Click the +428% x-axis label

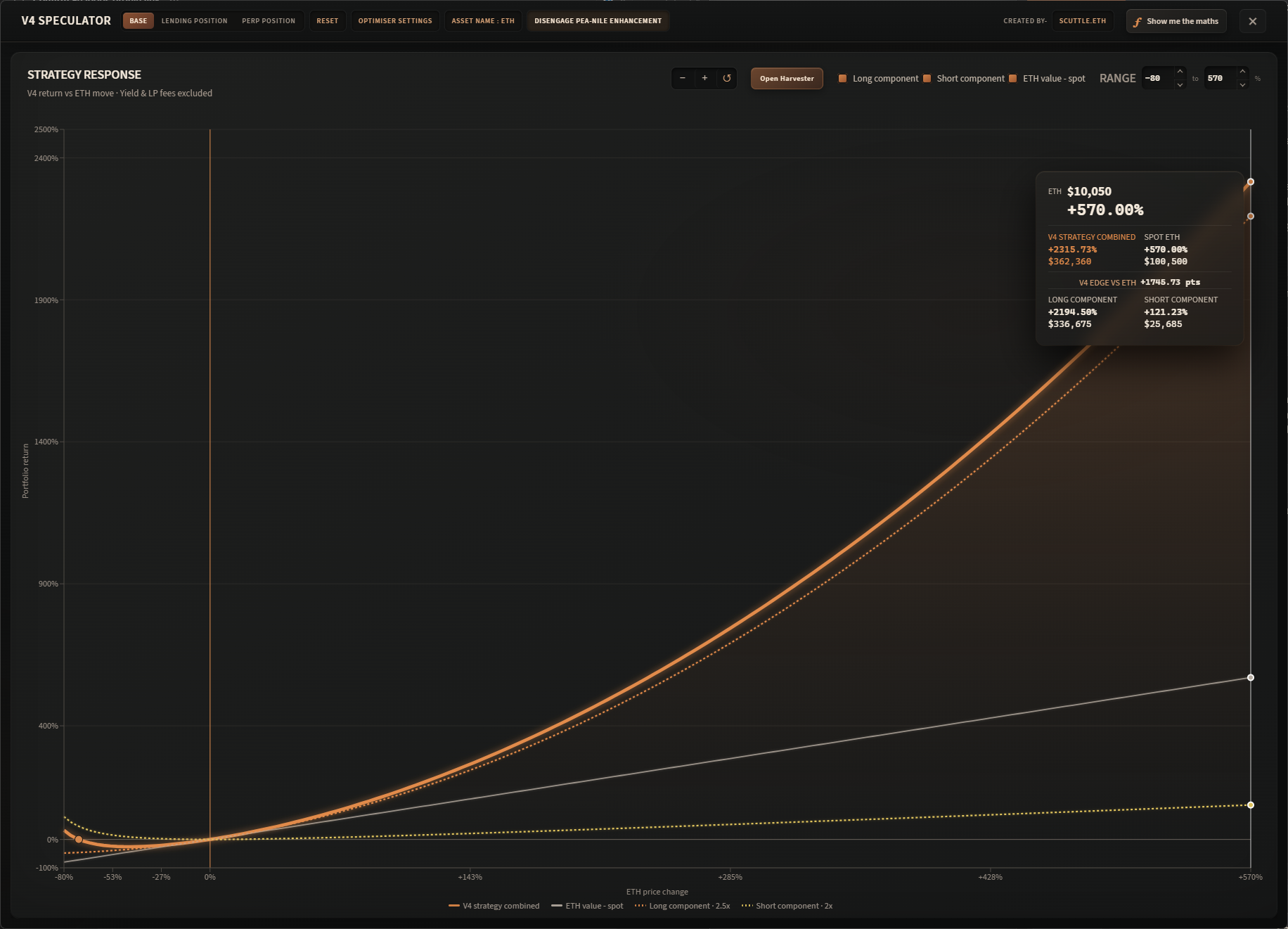990,877
